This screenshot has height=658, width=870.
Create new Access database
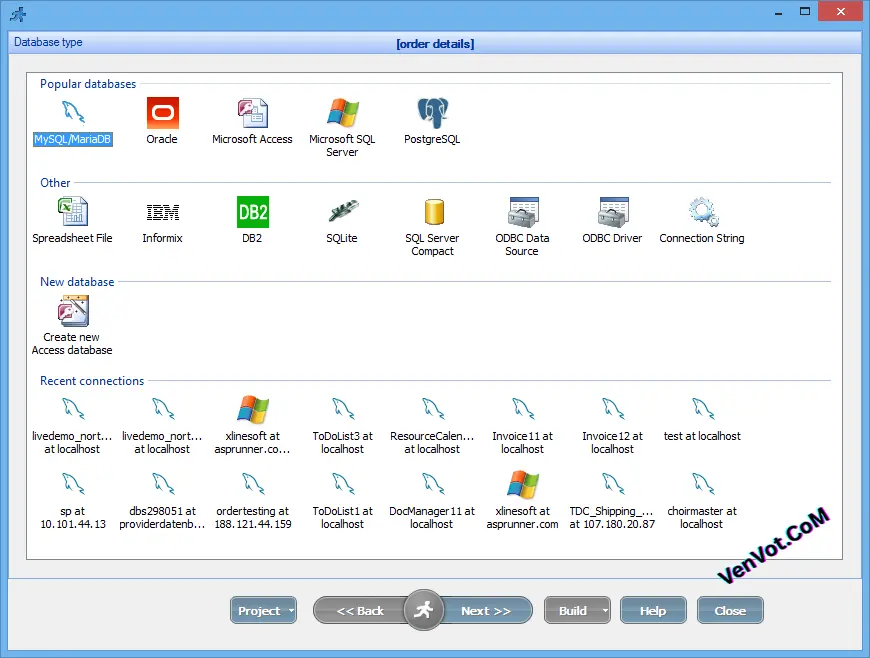click(x=71, y=311)
